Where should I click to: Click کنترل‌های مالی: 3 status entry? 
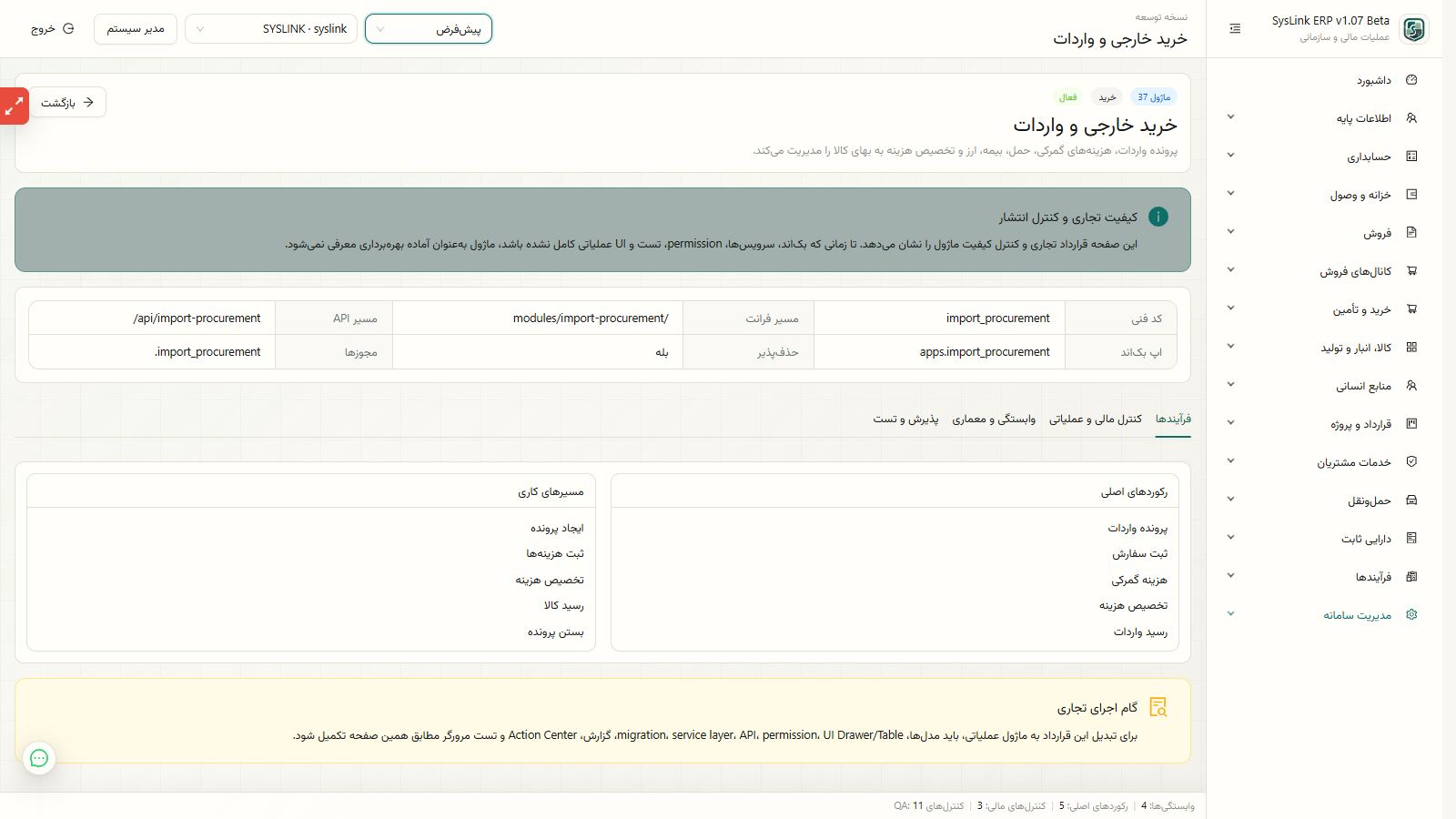pos(1011,806)
